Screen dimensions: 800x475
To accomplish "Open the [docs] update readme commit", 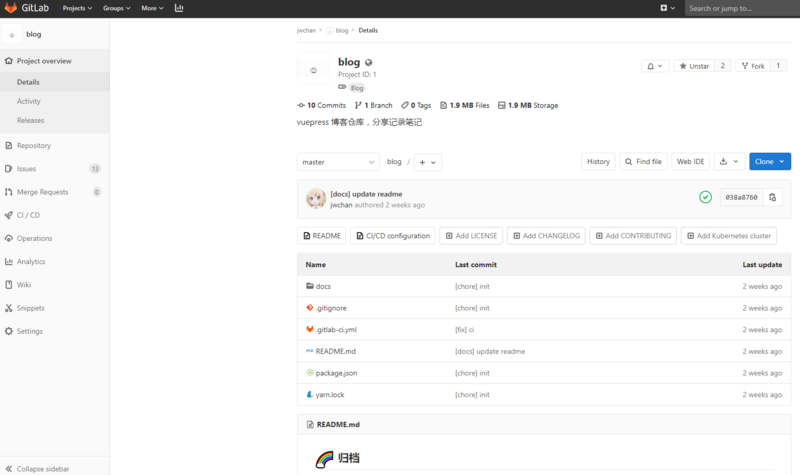I will click(x=366, y=194).
